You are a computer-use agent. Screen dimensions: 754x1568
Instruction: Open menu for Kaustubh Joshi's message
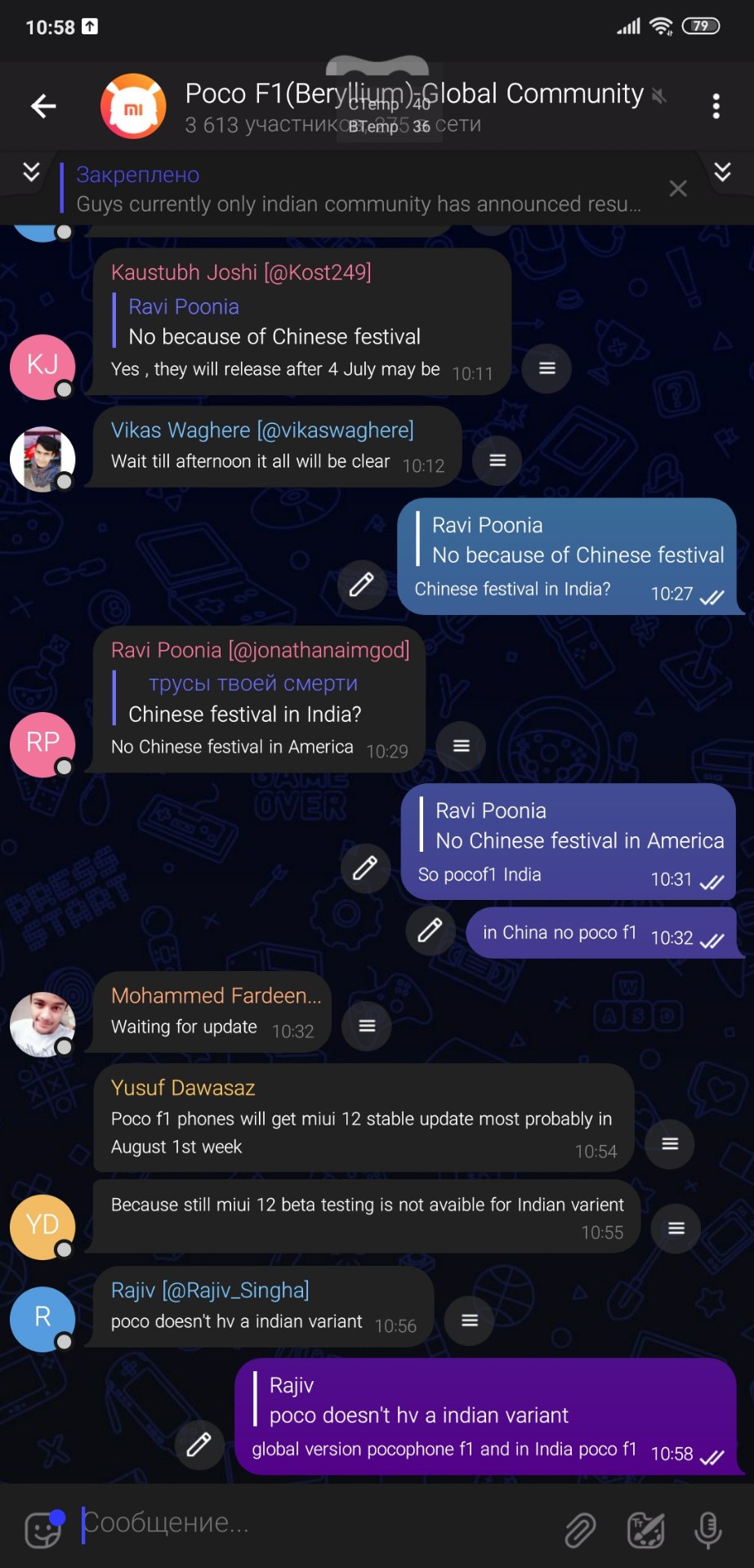[547, 368]
